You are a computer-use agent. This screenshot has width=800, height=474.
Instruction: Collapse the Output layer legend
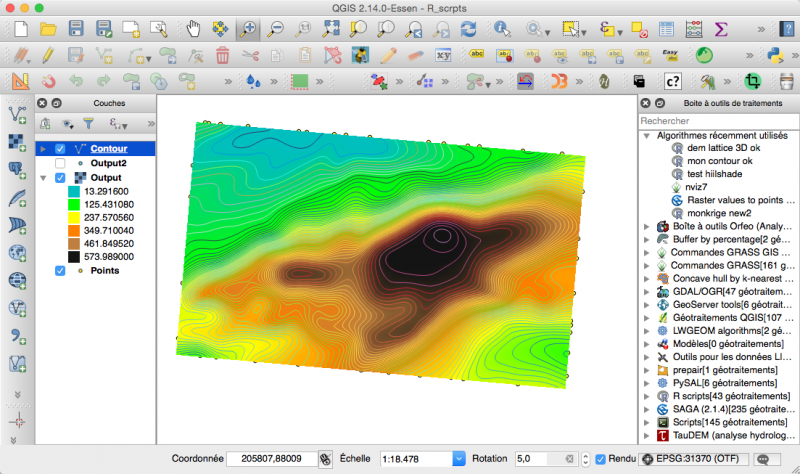[42, 178]
